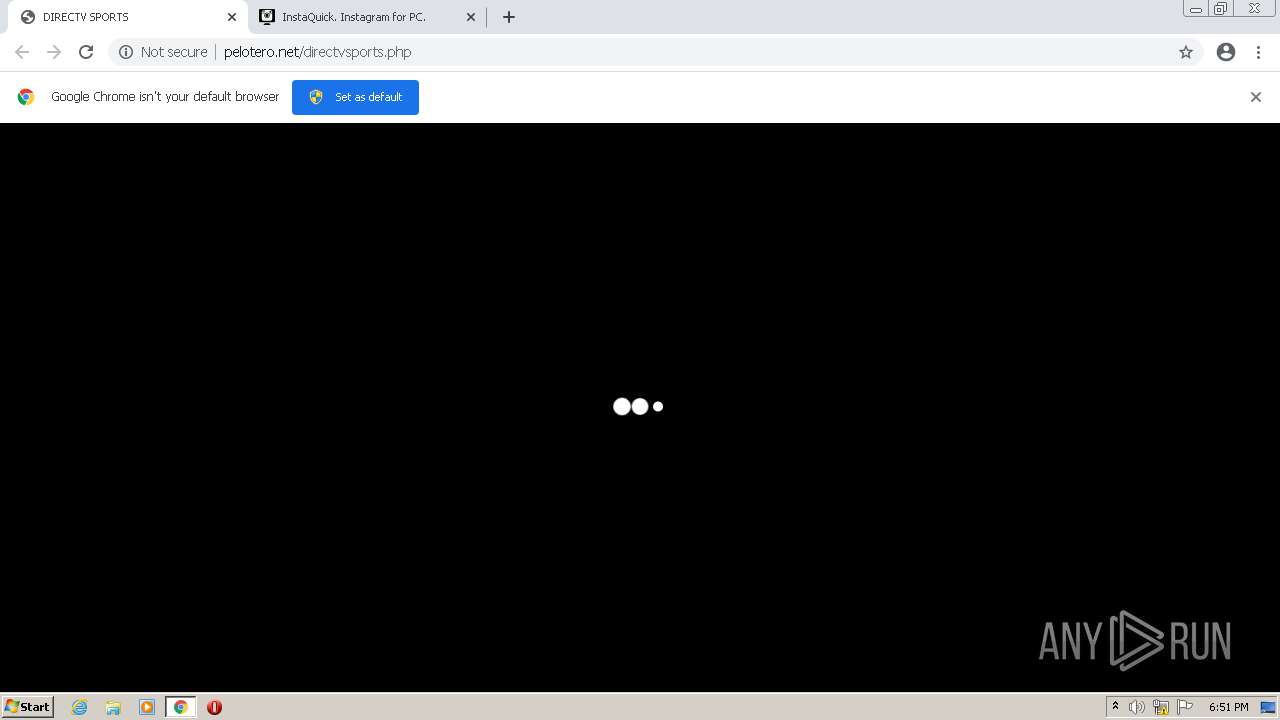
Task: Minimize the Chrome window
Action: (1196, 9)
